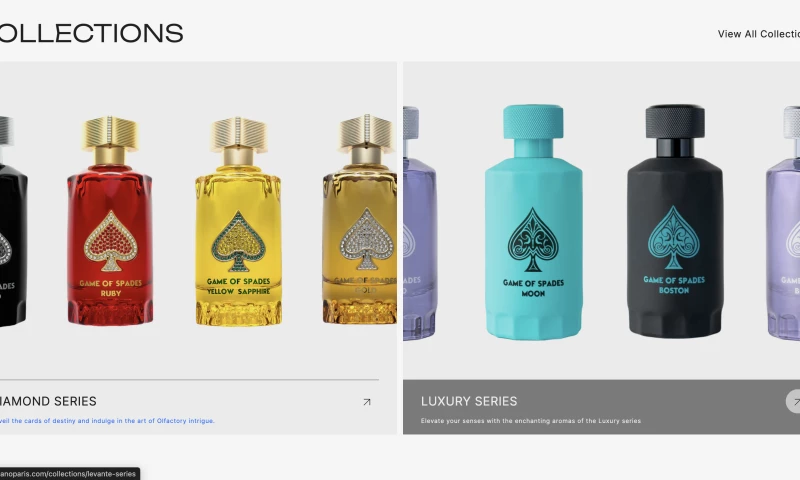800x480 pixels.
Task: Click the Luxury Series circular arrow icon
Action: 793,401
